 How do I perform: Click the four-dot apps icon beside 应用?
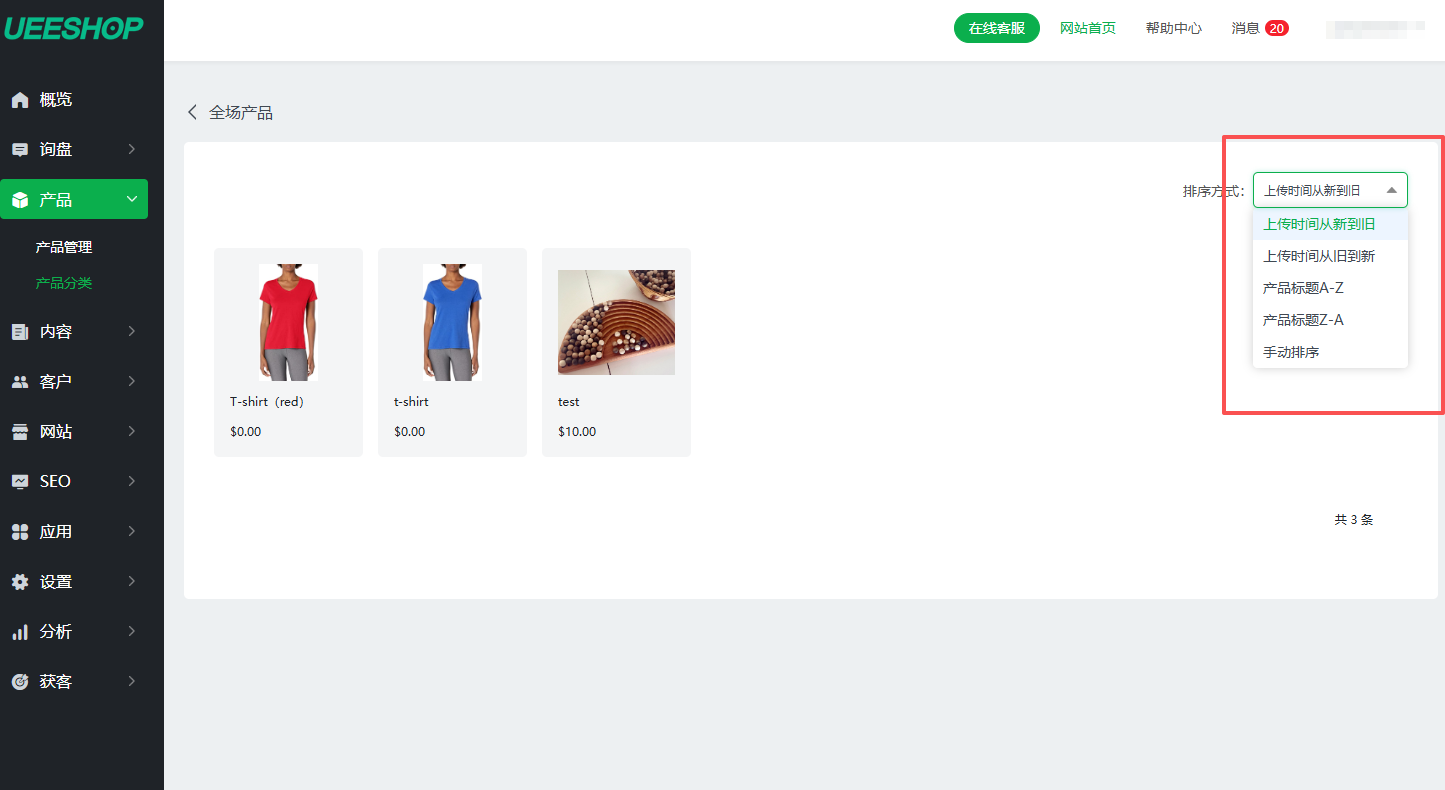(20, 532)
